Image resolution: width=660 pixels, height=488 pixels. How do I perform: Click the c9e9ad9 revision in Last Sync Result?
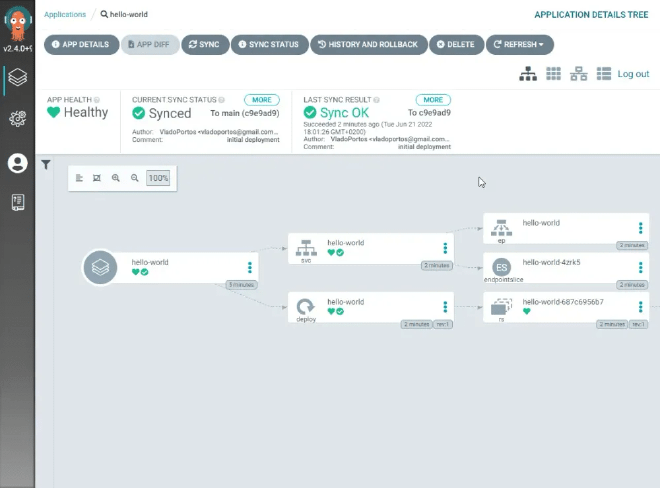(434, 113)
